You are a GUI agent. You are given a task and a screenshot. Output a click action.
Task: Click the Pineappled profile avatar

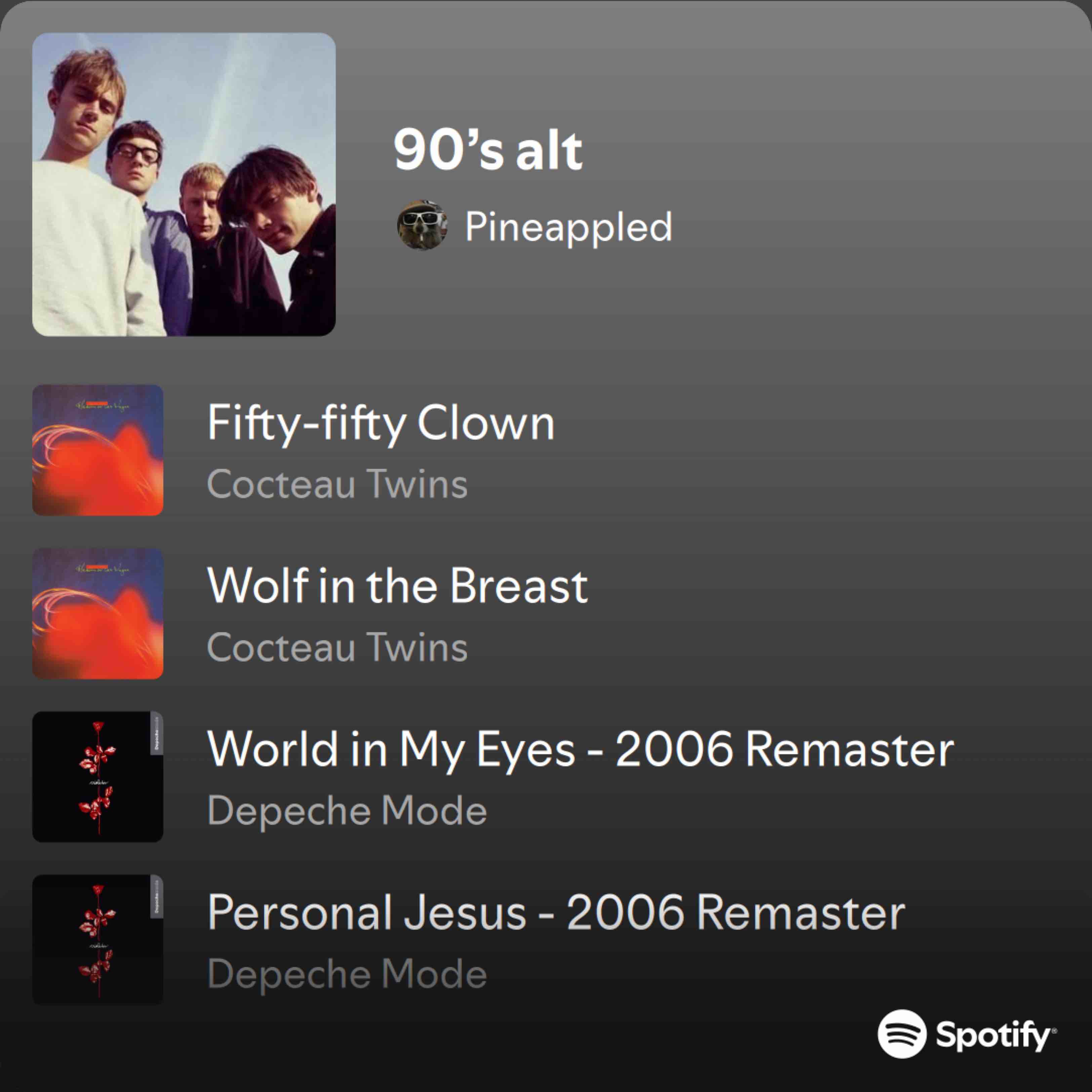point(422,226)
